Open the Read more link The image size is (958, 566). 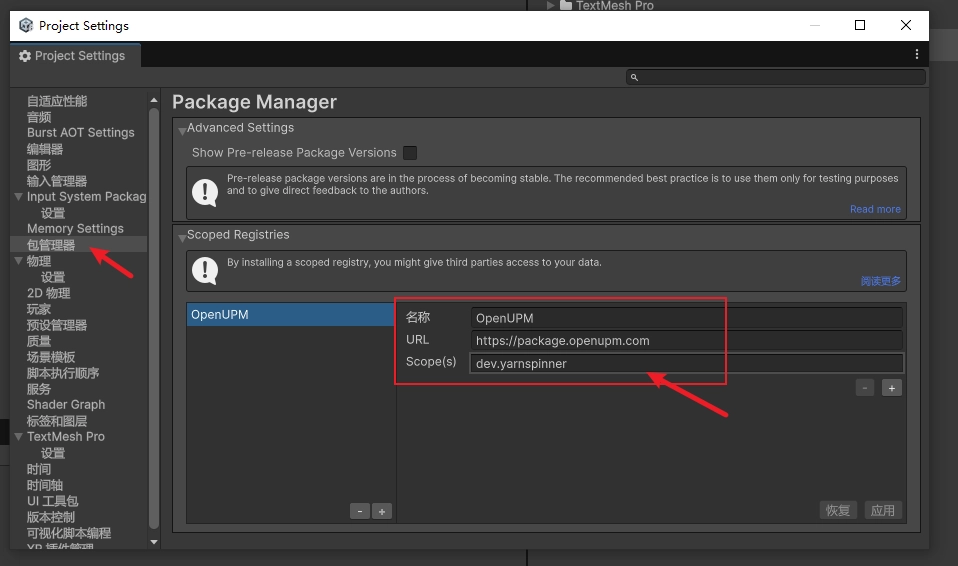pos(875,209)
